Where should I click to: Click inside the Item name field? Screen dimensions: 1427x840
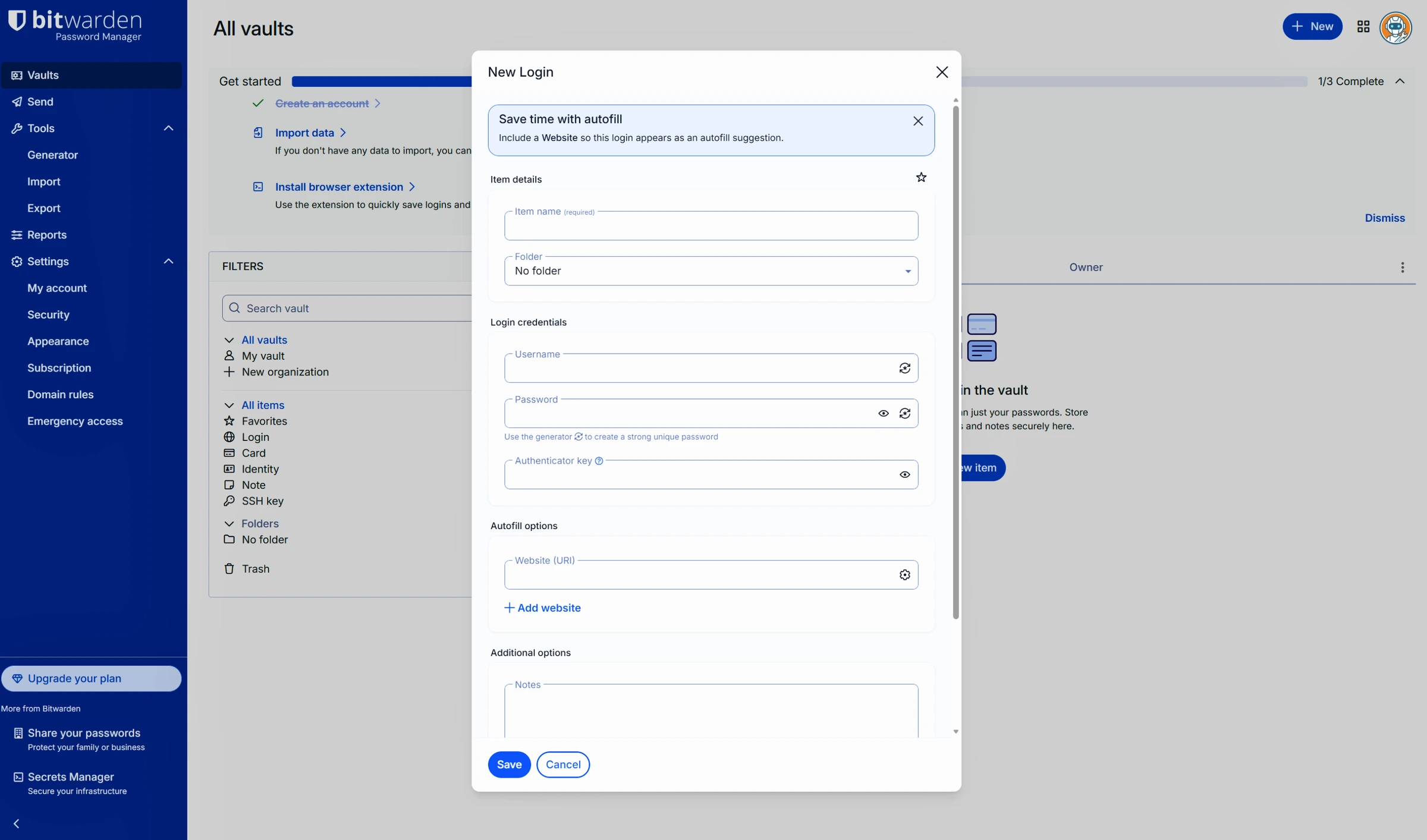click(x=711, y=226)
